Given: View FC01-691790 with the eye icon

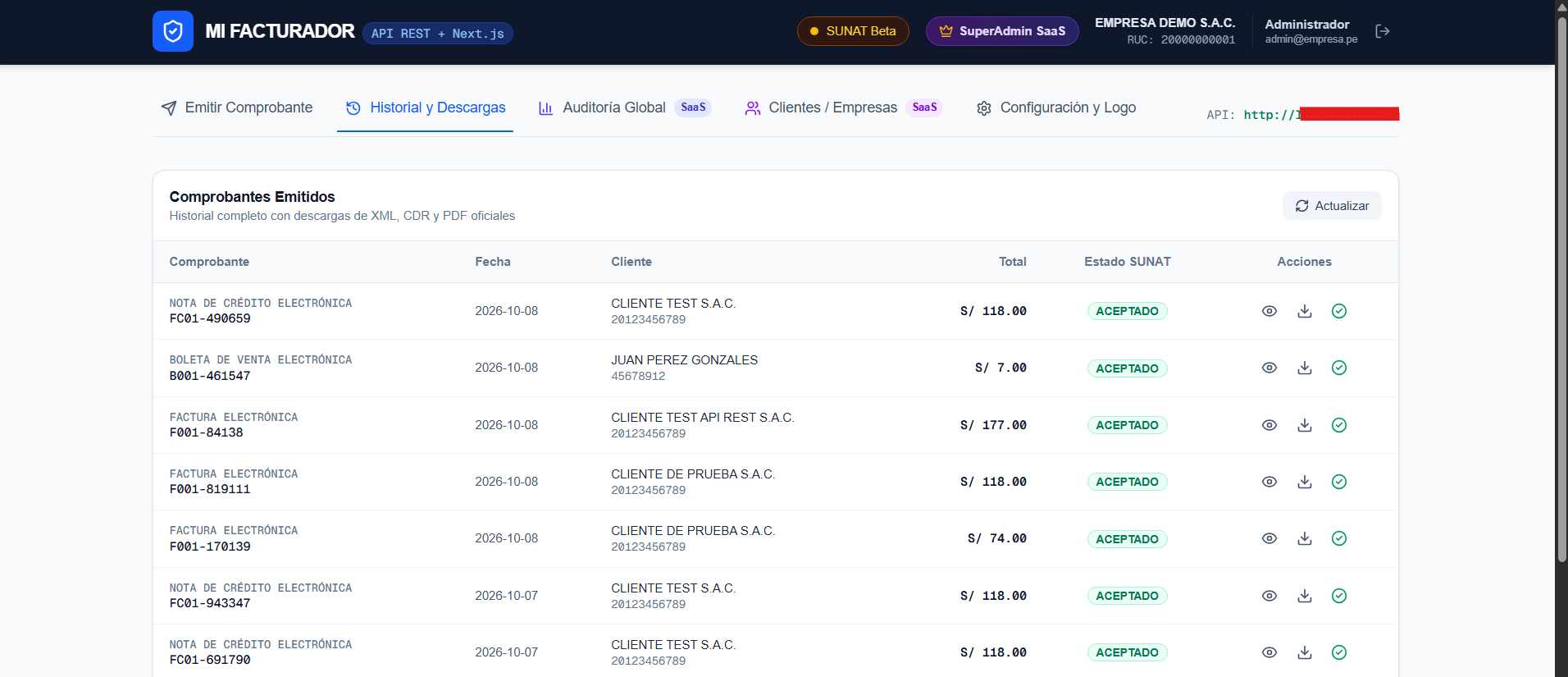Looking at the screenshot, I should (1269, 652).
